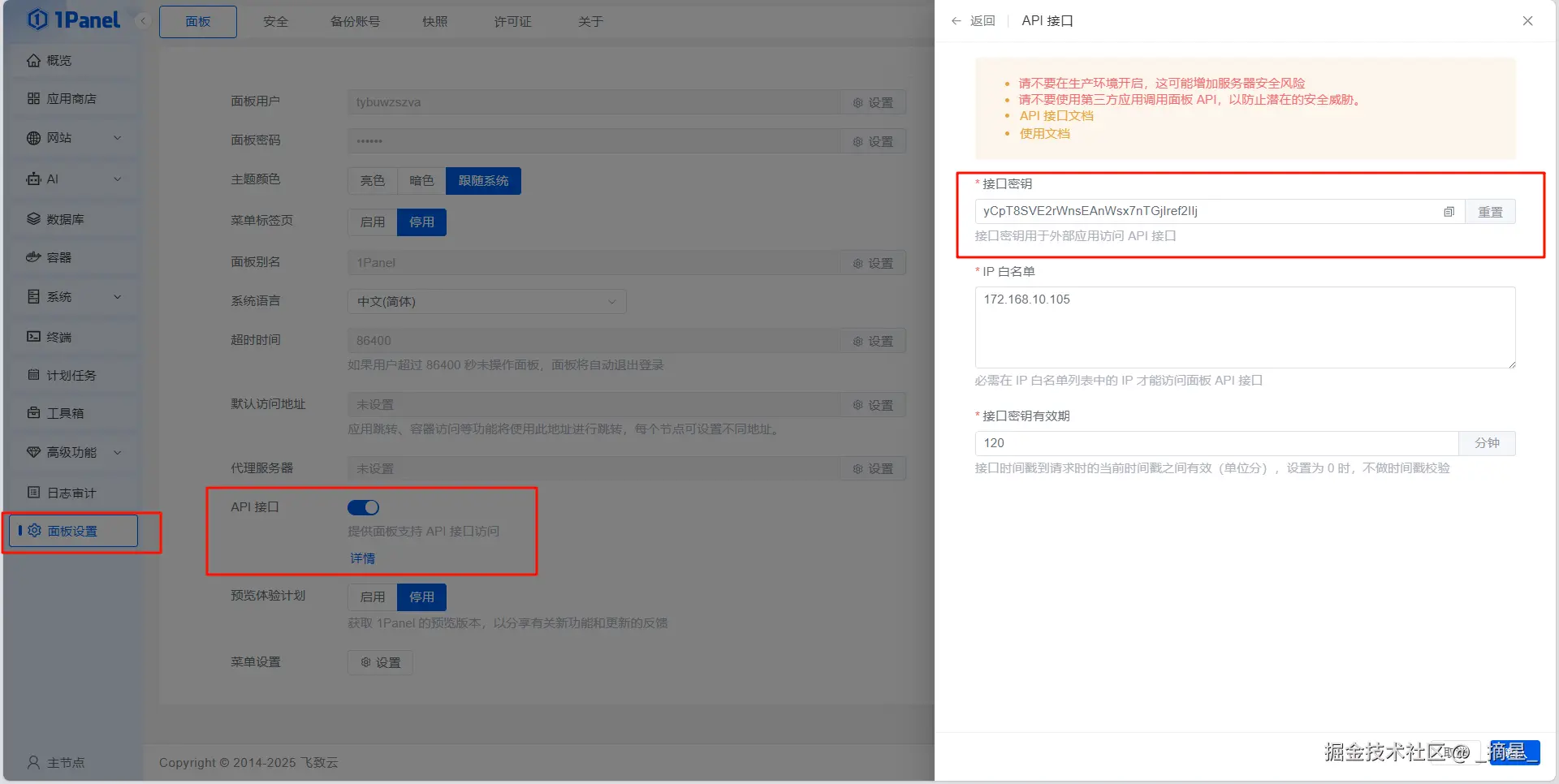1559x784 pixels.
Task: Expand the AI sidebar submenu
Action: 118,179
